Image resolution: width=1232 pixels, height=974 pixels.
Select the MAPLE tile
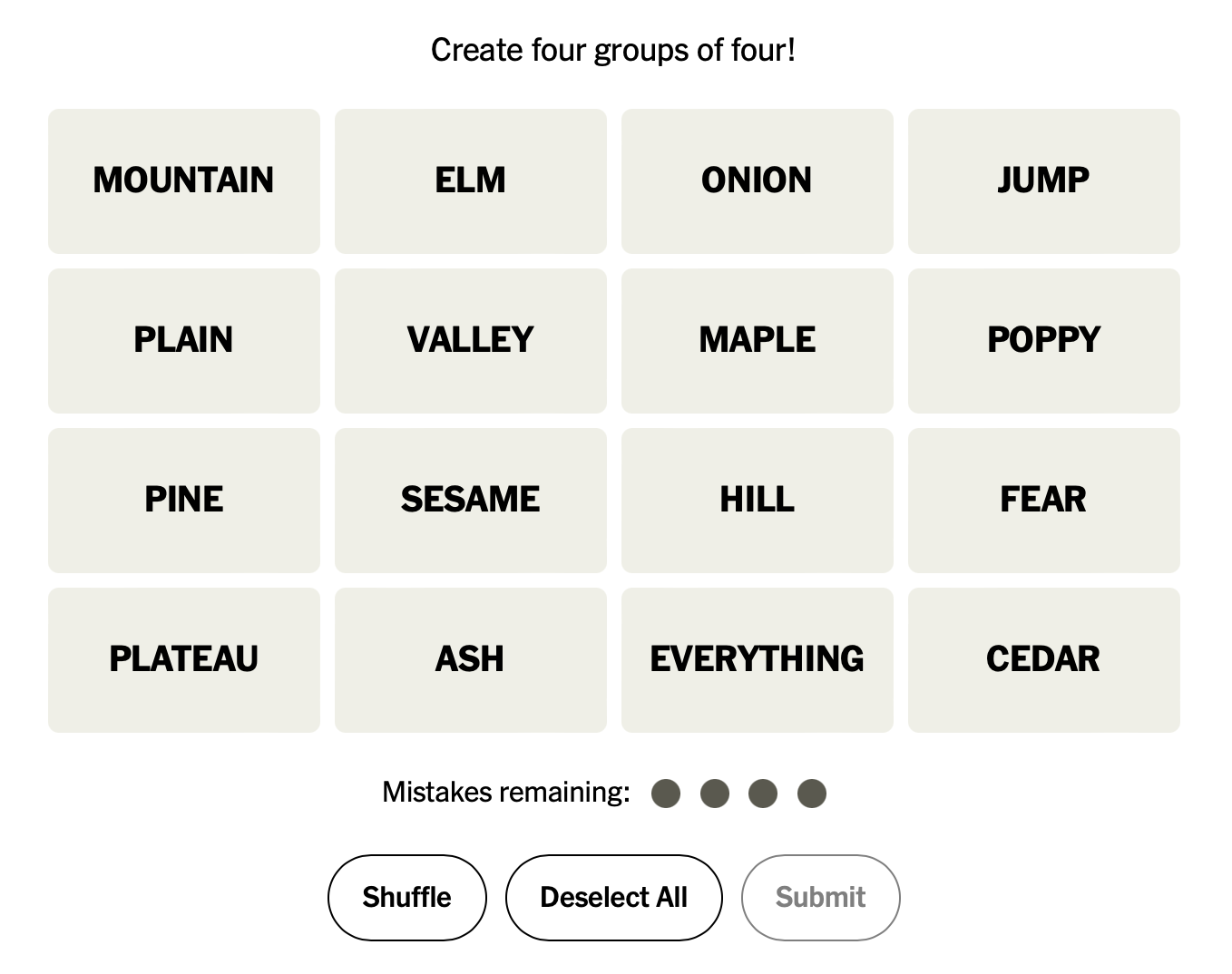click(757, 340)
